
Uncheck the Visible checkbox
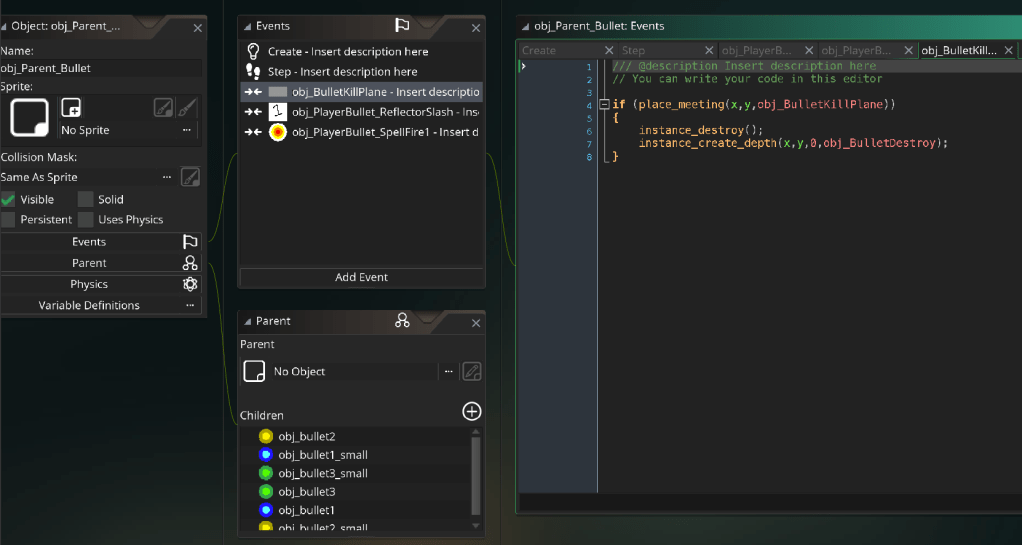(x=9, y=199)
